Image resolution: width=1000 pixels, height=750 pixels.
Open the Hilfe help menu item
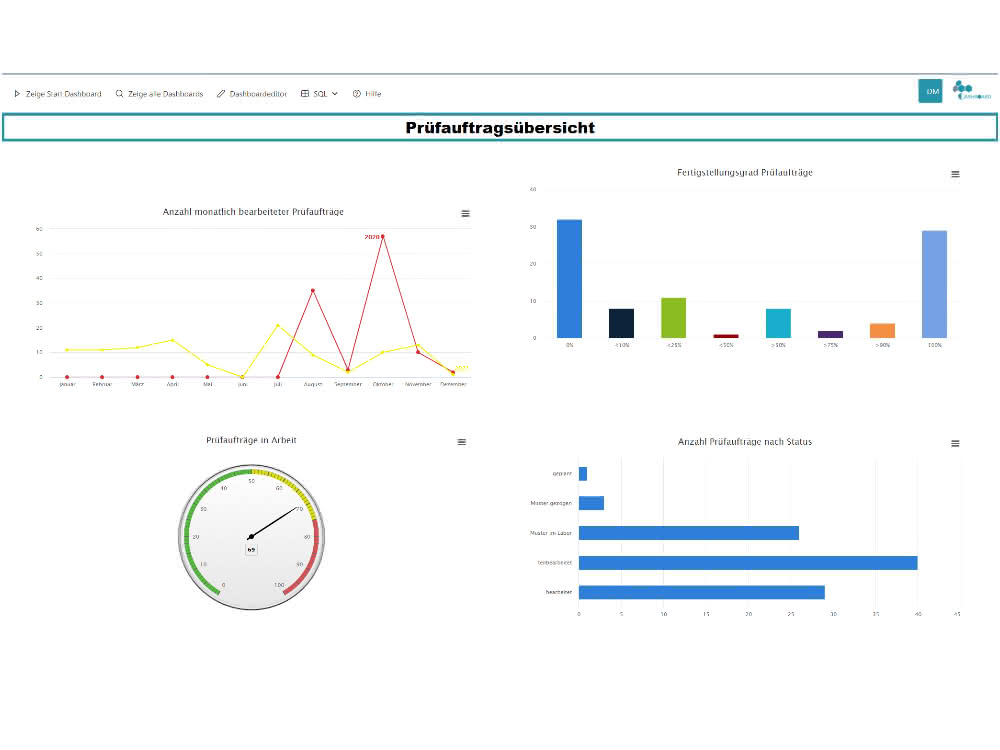click(367, 94)
